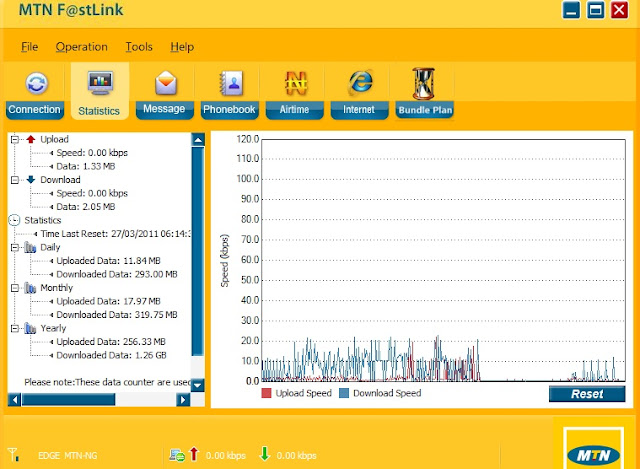Click the Yearly chart icon in tree
The image size is (640, 469).
click(x=30, y=328)
